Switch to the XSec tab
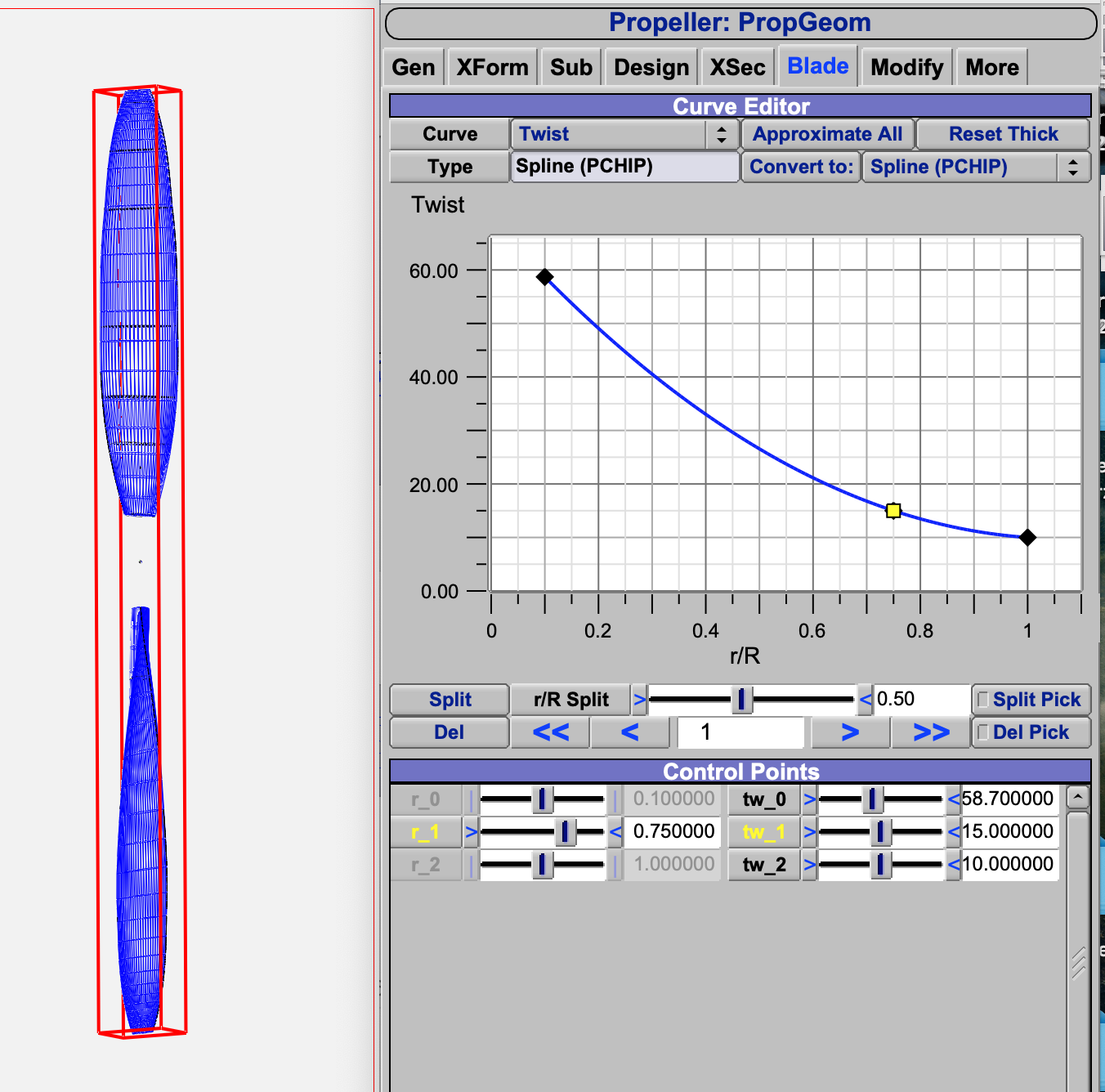Viewport: 1105px width, 1092px height. click(737, 67)
